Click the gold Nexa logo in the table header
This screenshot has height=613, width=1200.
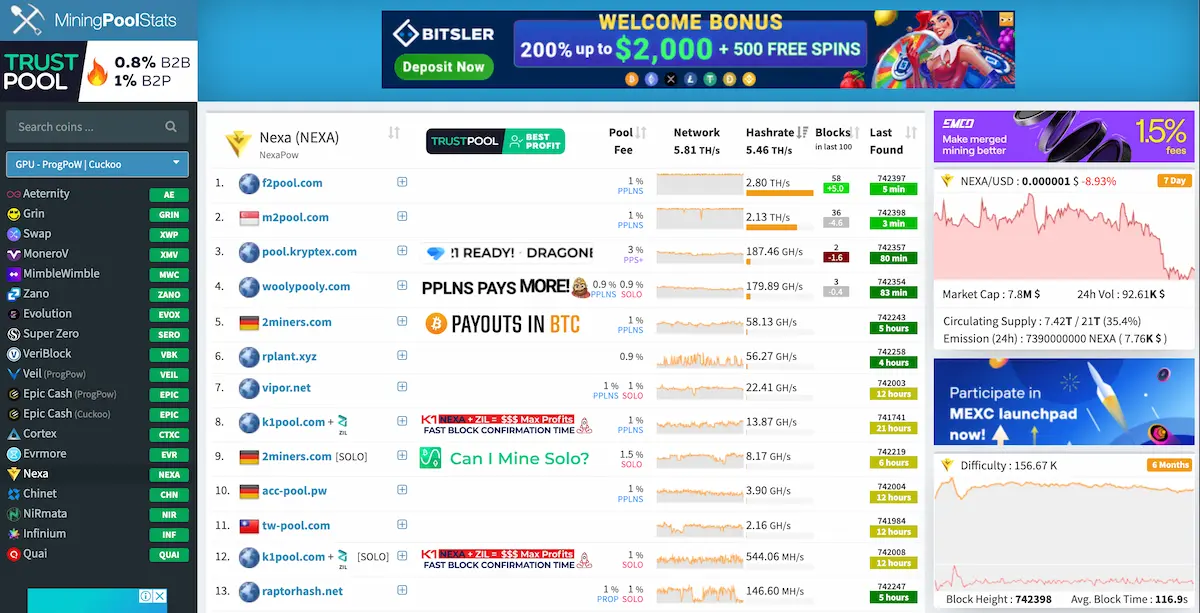point(238,143)
